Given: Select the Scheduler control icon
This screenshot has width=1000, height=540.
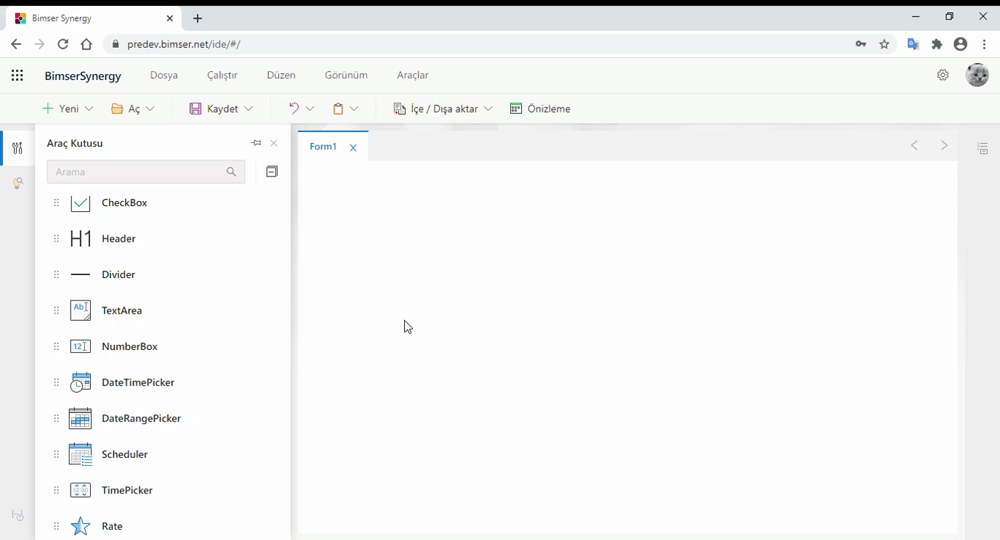Looking at the screenshot, I should tap(80, 455).
